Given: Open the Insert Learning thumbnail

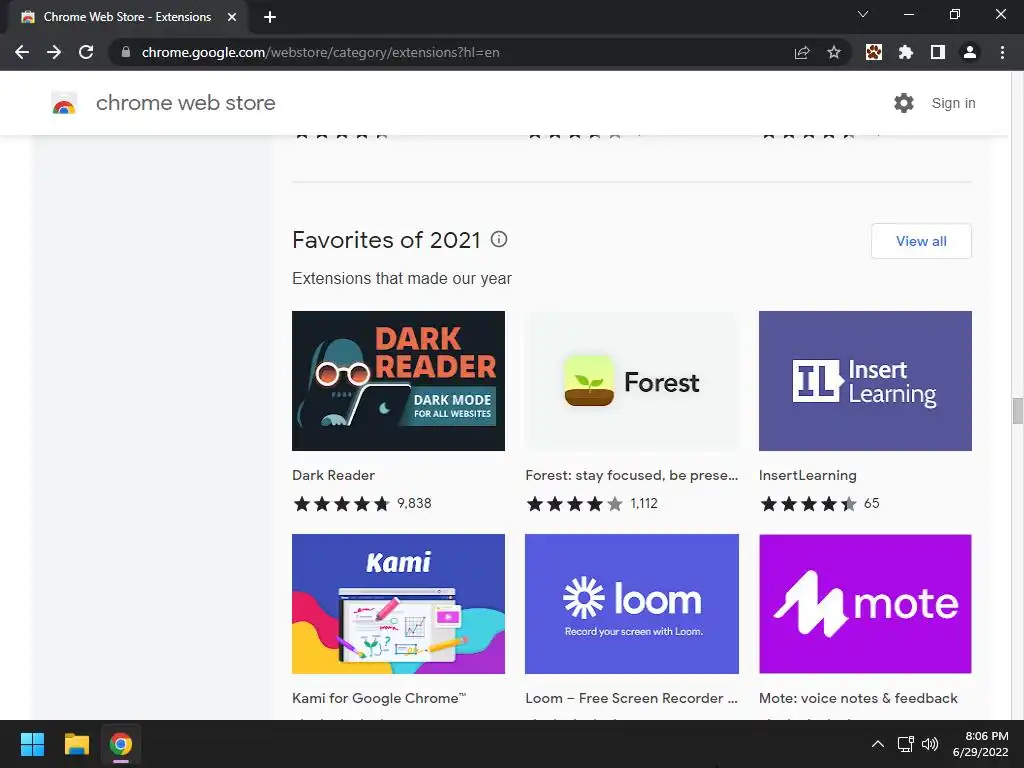Looking at the screenshot, I should [865, 381].
